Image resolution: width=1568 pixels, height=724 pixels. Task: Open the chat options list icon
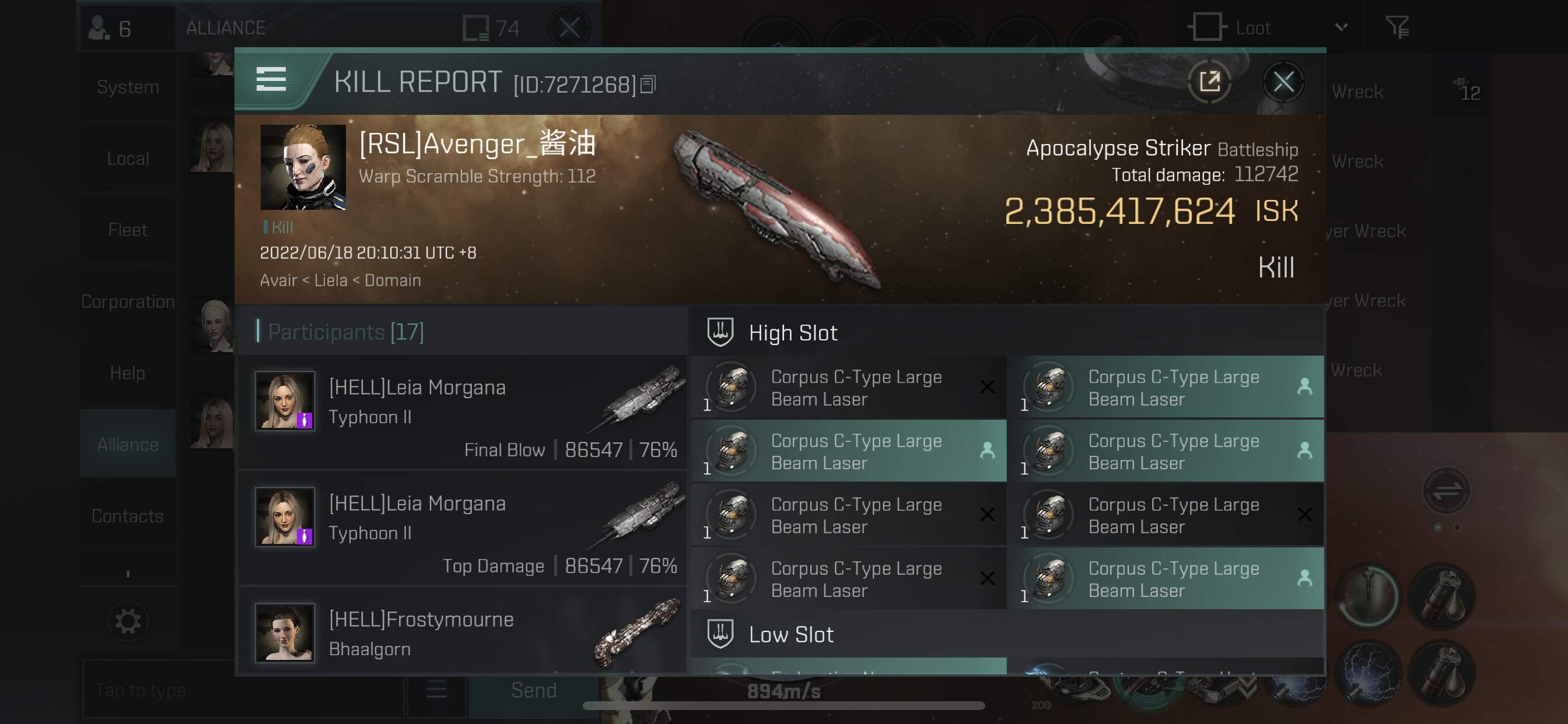436,690
